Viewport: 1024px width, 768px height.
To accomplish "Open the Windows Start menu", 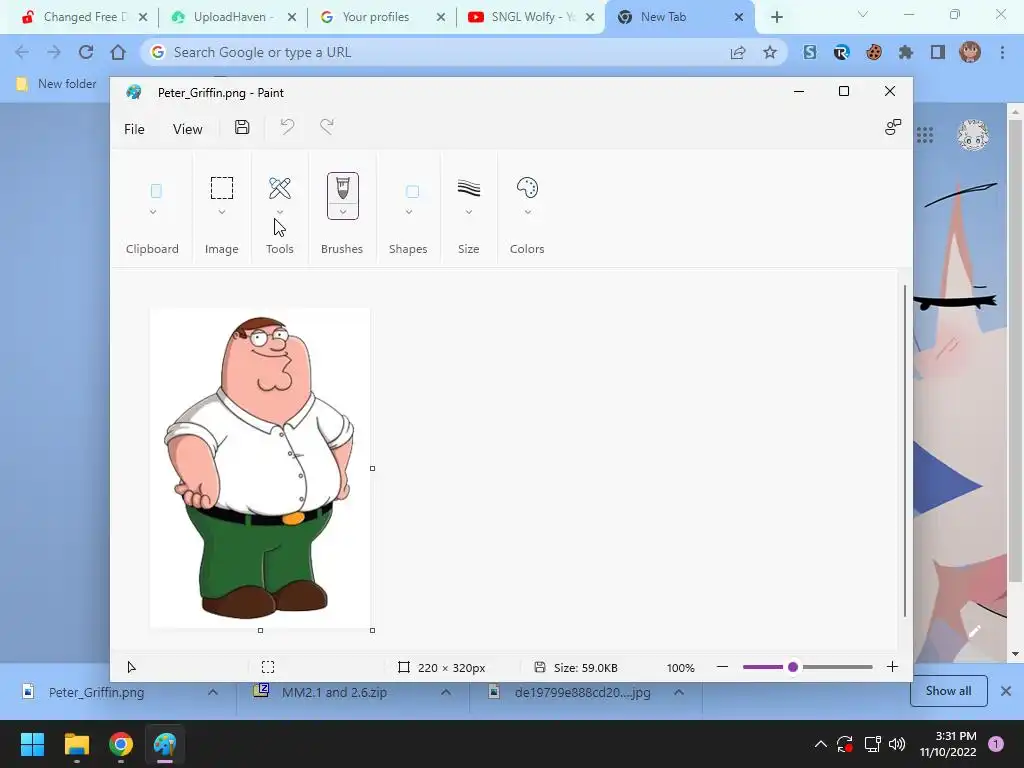I will click(x=32, y=744).
